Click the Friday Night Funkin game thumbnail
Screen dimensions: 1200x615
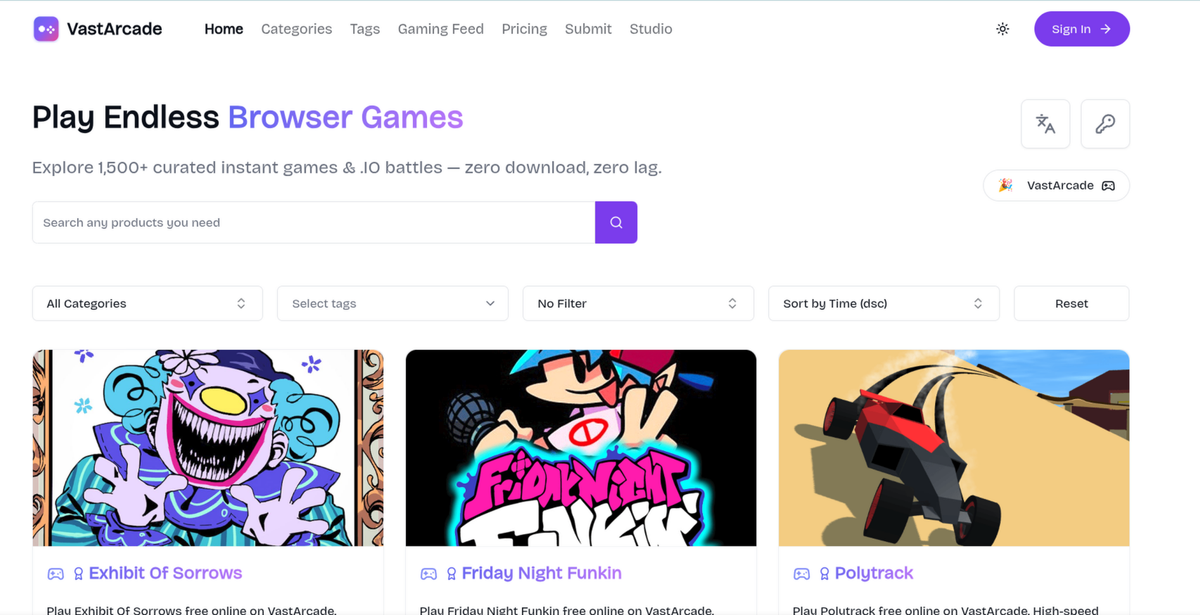tap(581, 448)
